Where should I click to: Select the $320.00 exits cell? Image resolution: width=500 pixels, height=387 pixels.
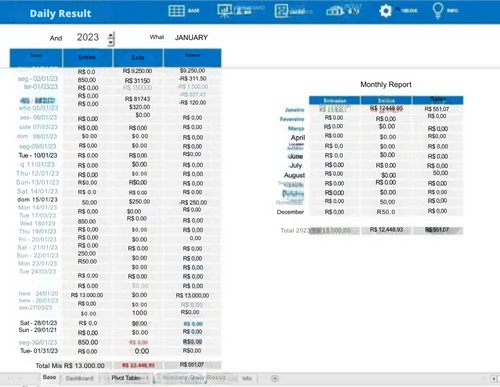pyautogui.click(x=140, y=107)
